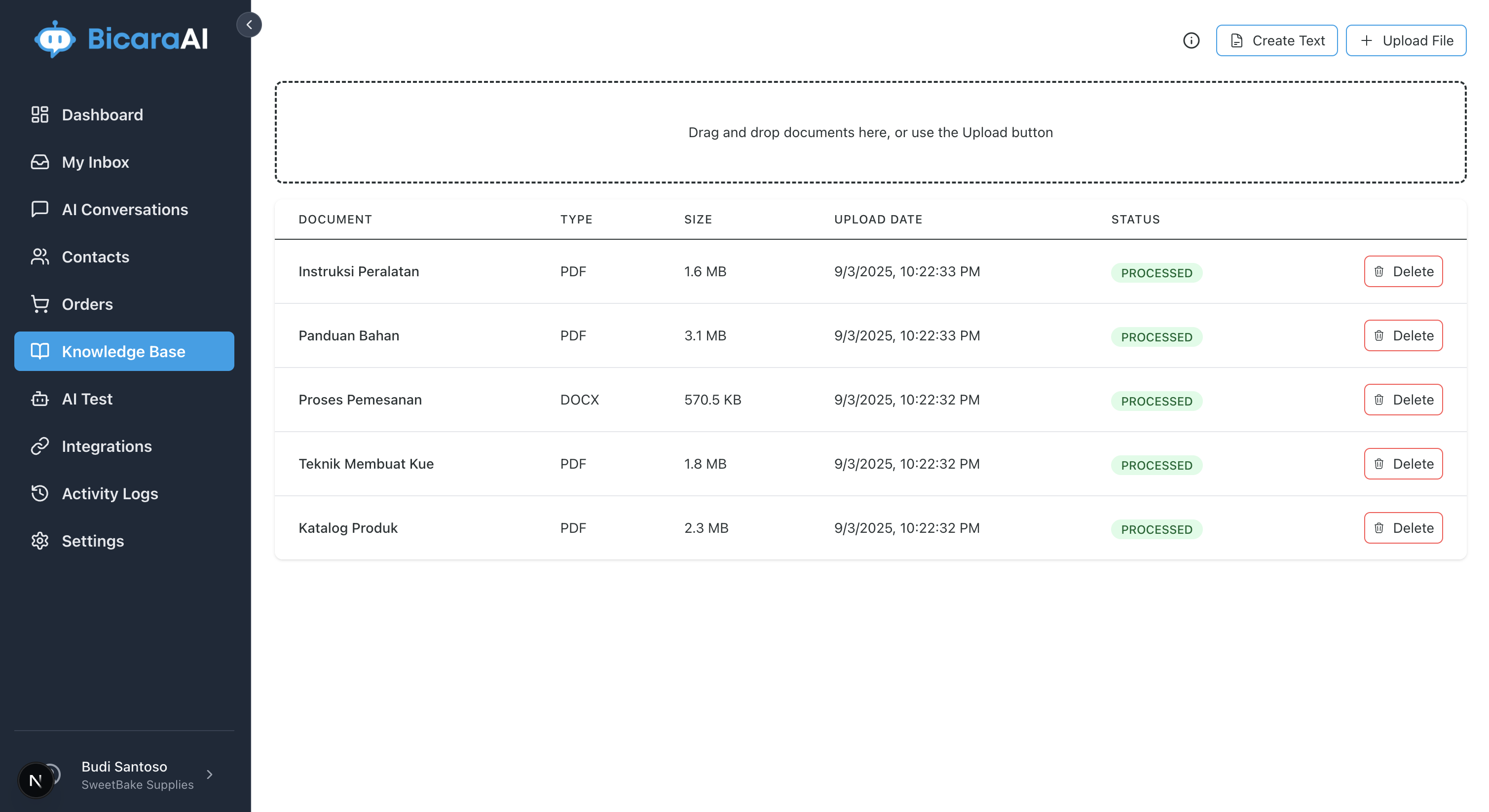The width and height of the screenshot is (1489, 812).
Task: Click the Upload File button
Action: (1406, 40)
